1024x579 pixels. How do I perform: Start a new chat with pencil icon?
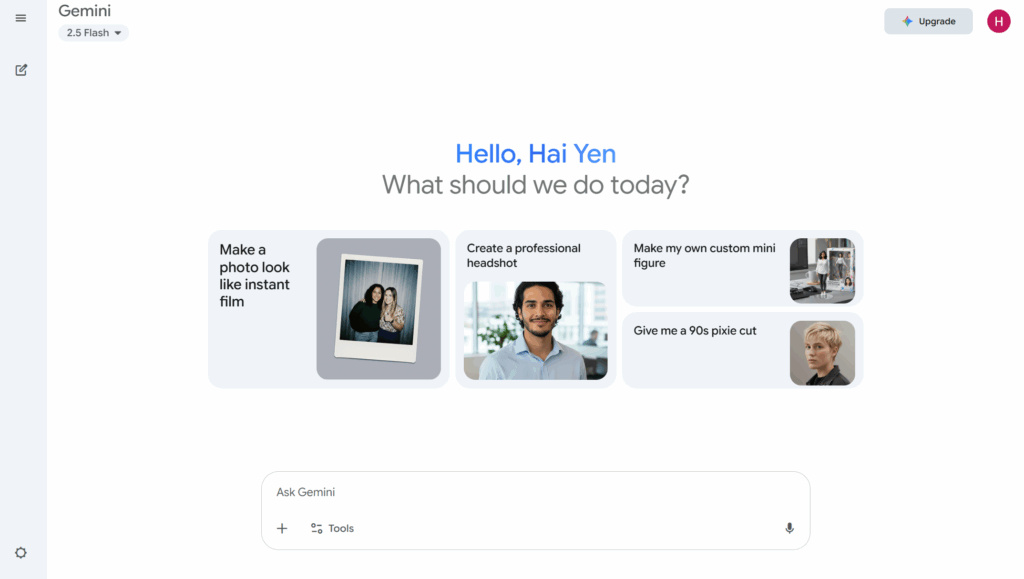(21, 70)
